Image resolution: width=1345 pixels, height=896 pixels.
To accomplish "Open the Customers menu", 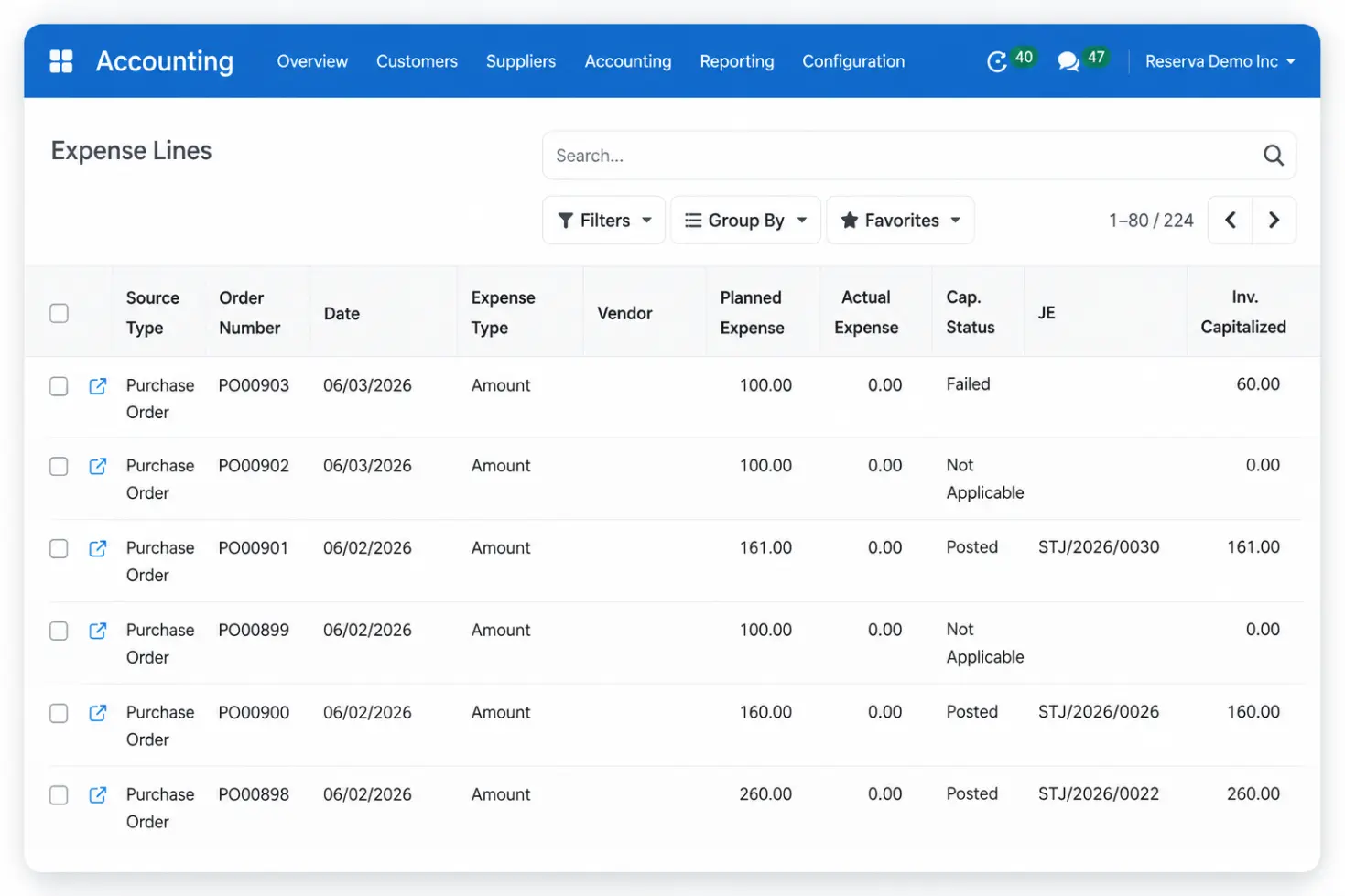I will tap(417, 61).
